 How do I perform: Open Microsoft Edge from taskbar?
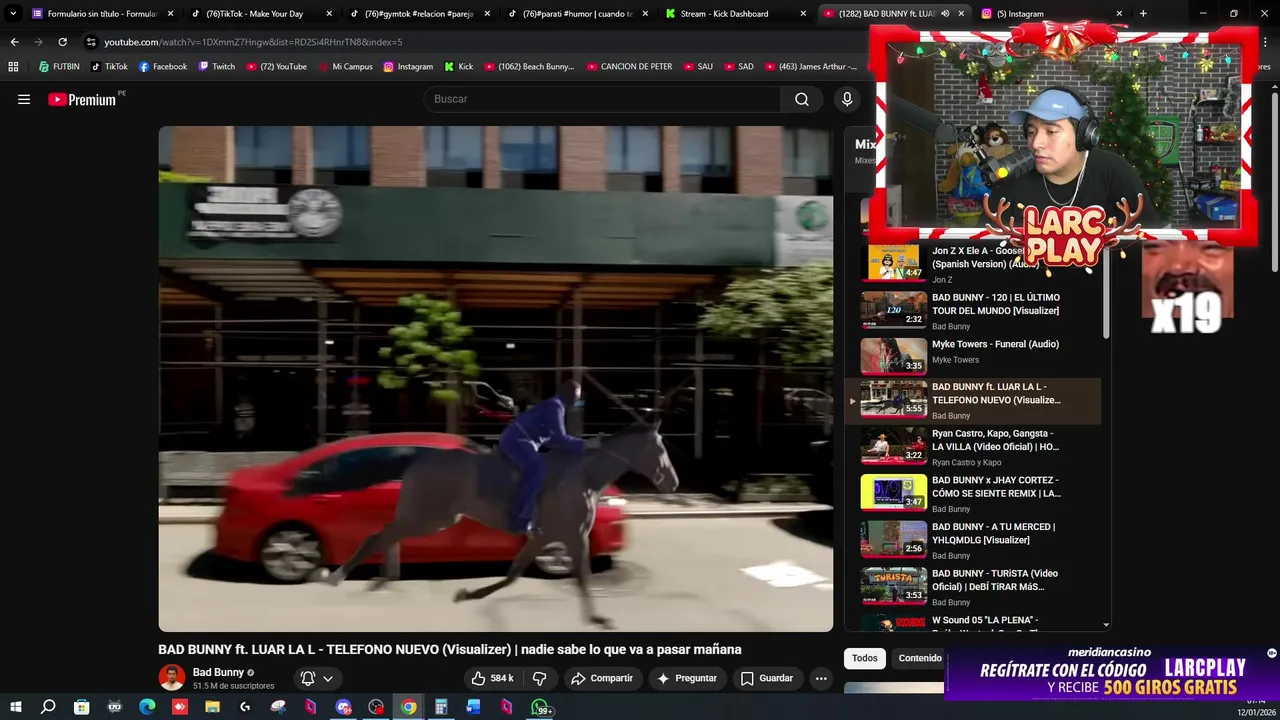click(x=147, y=707)
